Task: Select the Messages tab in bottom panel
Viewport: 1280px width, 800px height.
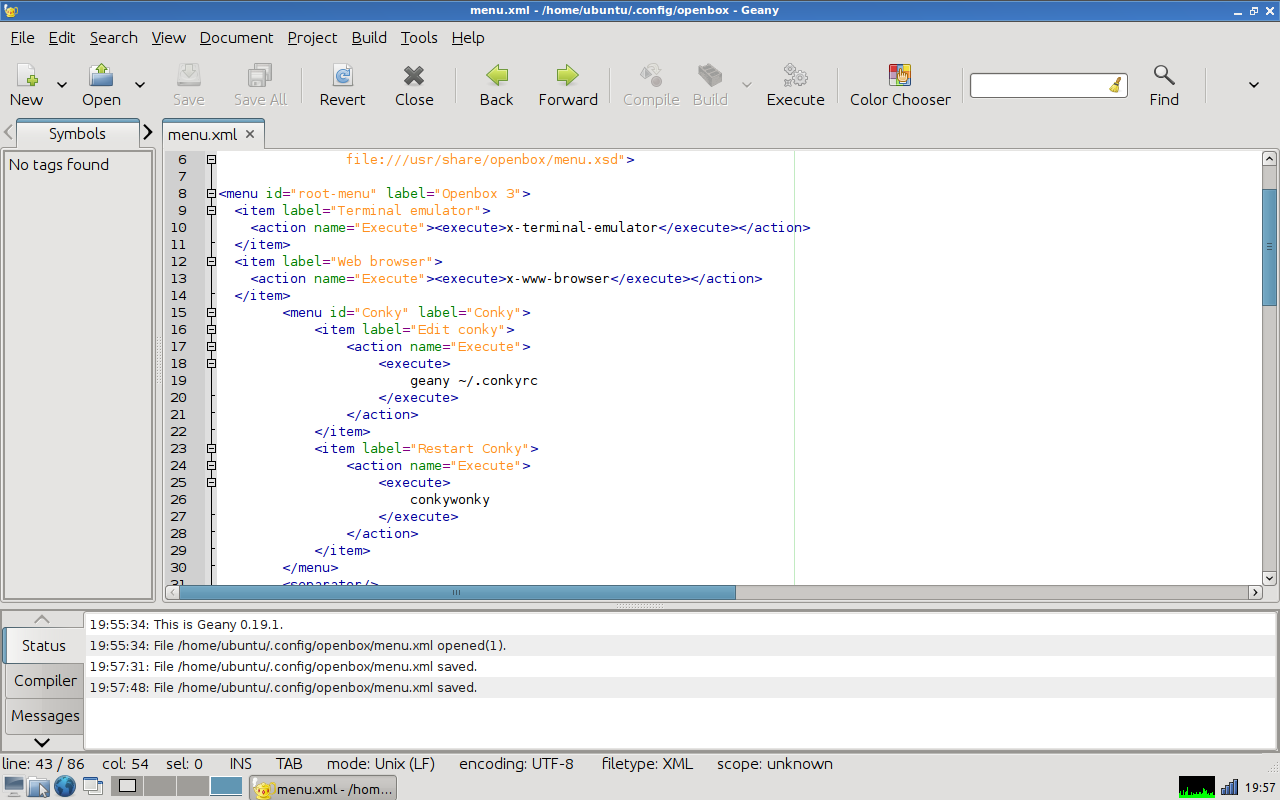Action: (x=45, y=716)
